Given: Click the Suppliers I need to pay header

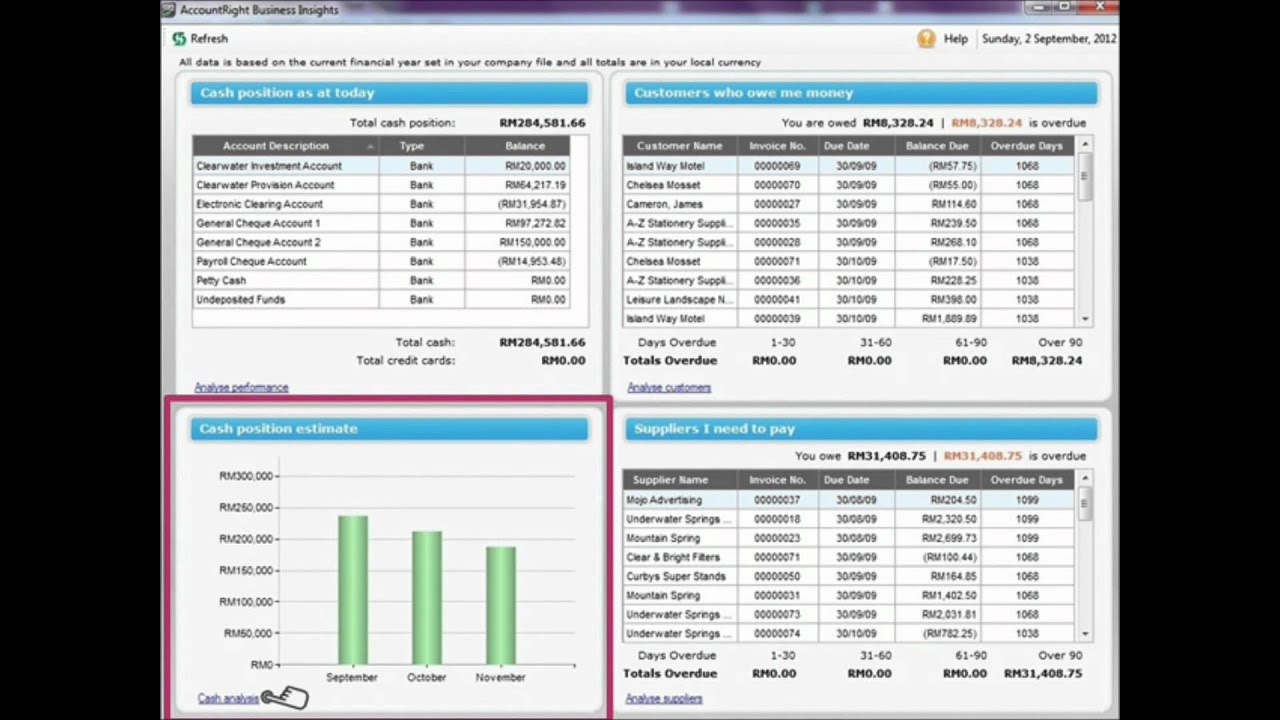Looking at the screenshot, I should pos(861,428).
